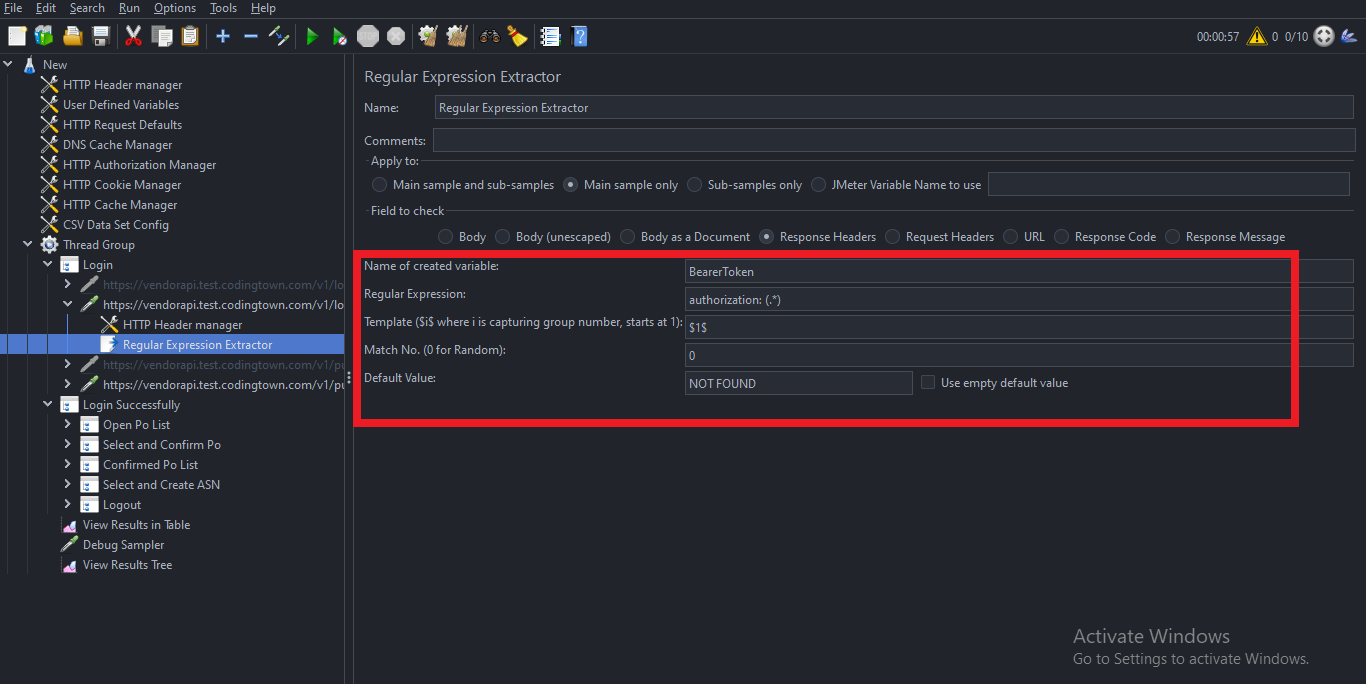Open the Help menu
The image size is (1366, 684).
(x=263, y=8)
